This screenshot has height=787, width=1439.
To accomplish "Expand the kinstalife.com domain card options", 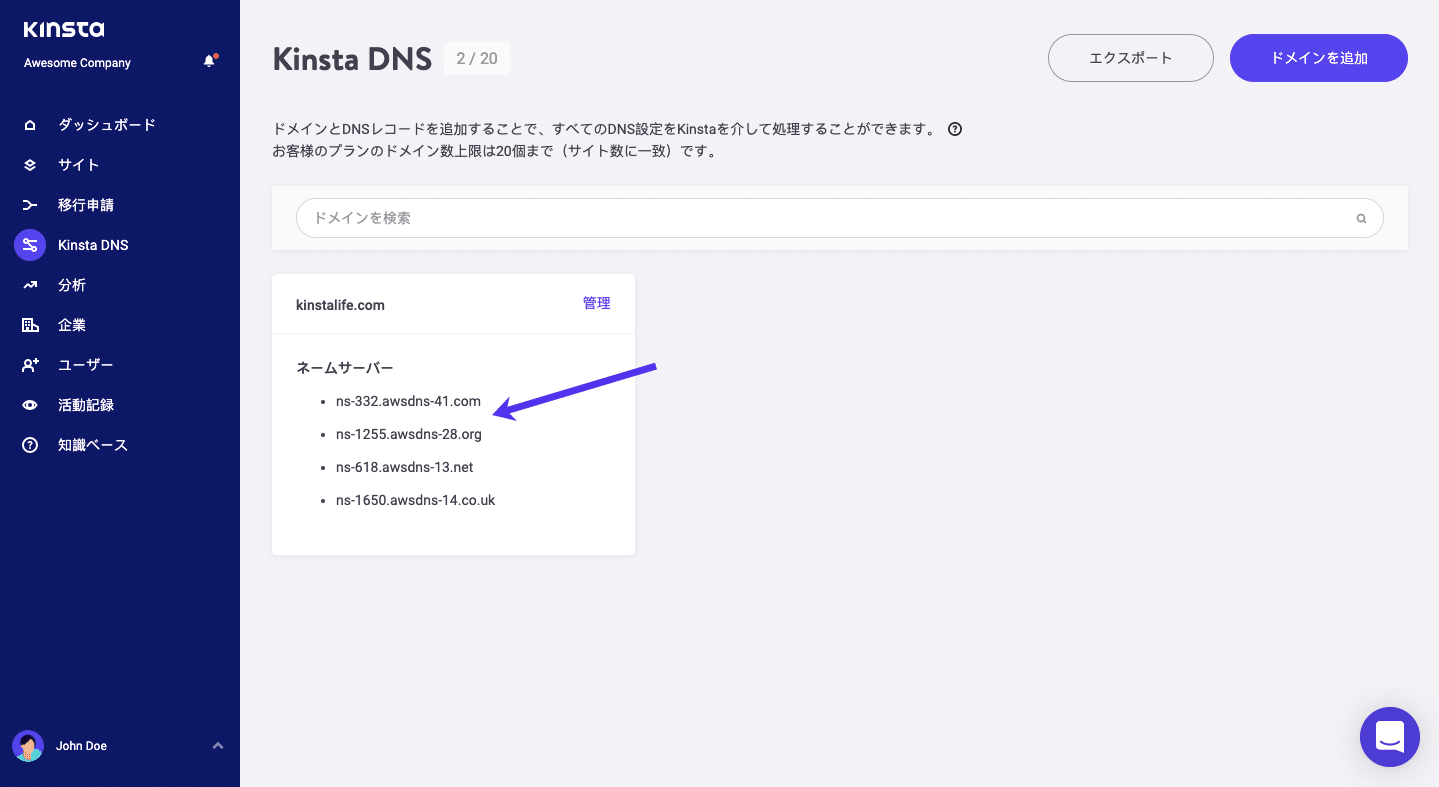I will 340,304.
